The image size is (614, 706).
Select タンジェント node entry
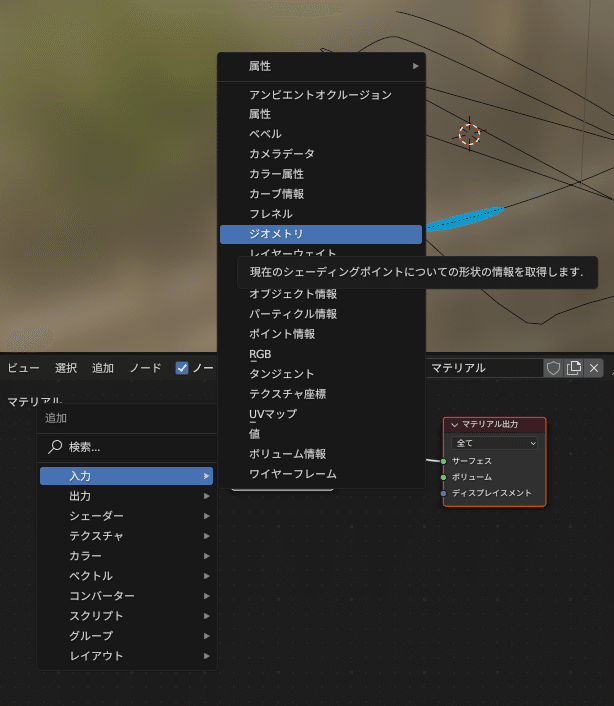tap(321, 374)
